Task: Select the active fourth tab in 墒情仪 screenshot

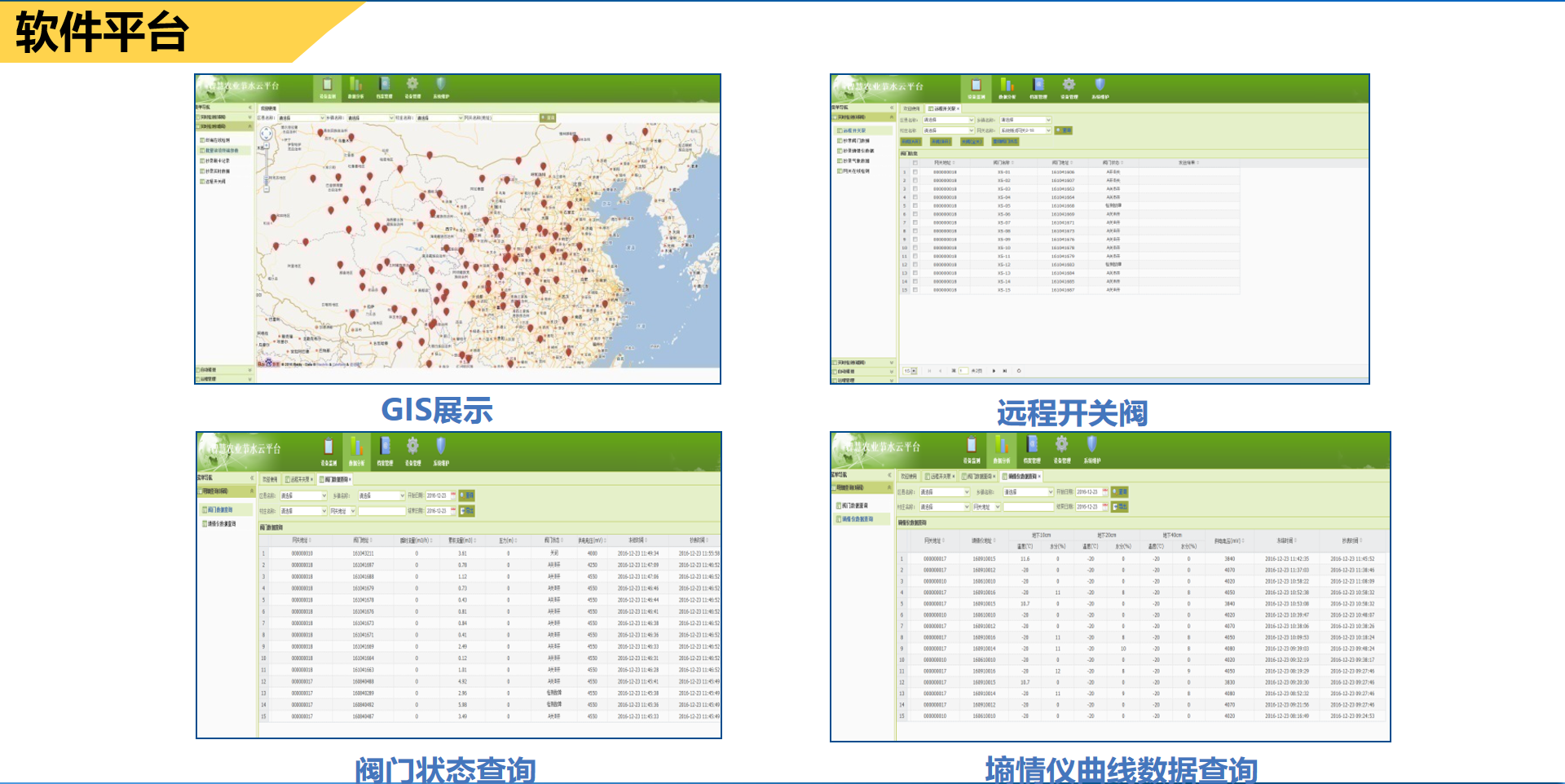Action: click(x=1023, y=476)
